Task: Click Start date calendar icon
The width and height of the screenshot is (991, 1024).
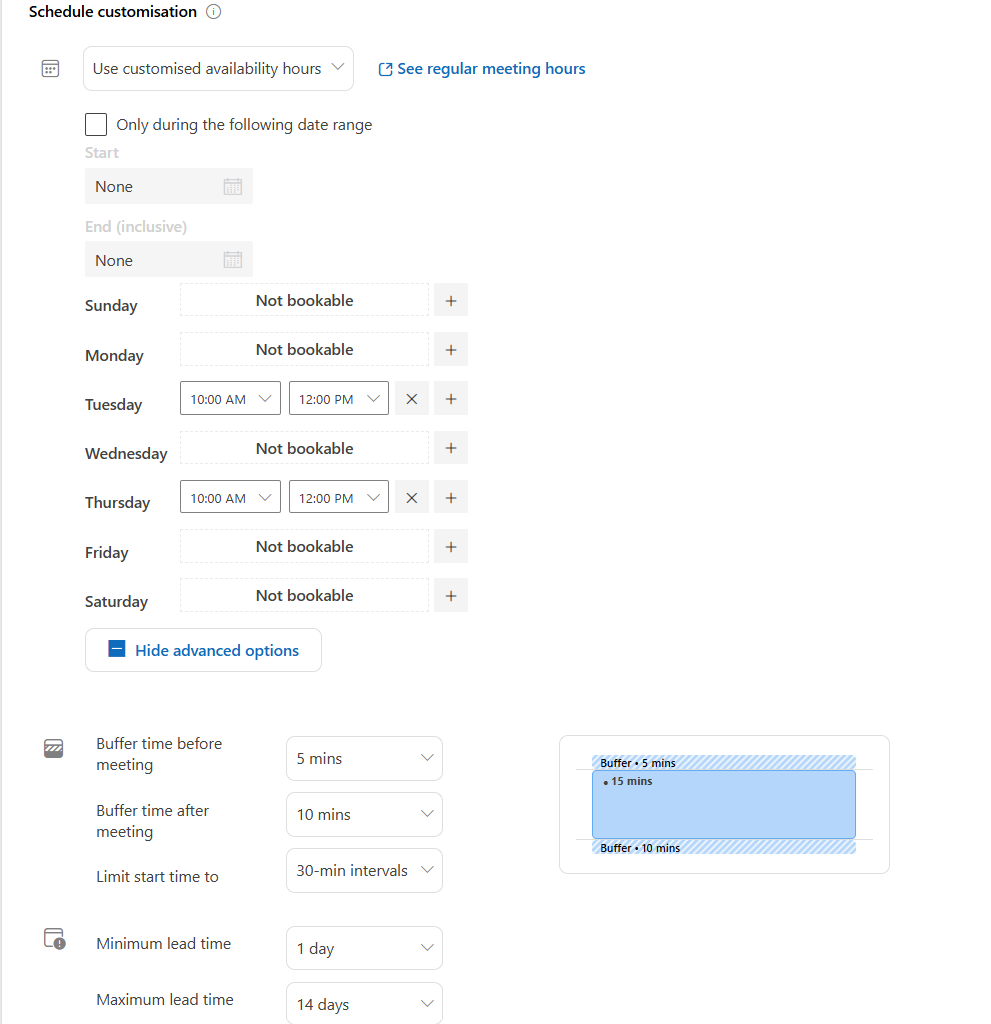Action: pyautogui.click(x=232, y=186)
